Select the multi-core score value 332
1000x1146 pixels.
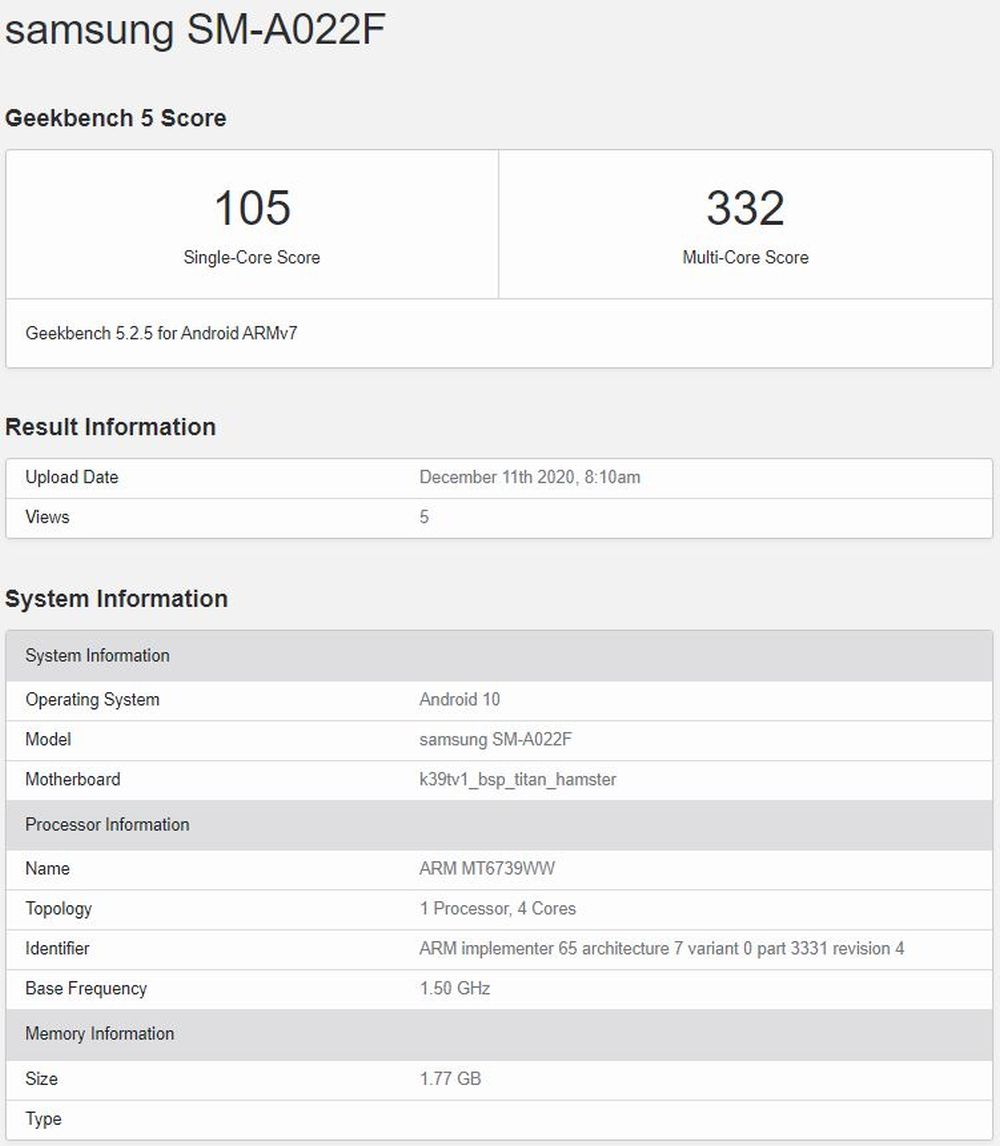[x=745, y=208]
